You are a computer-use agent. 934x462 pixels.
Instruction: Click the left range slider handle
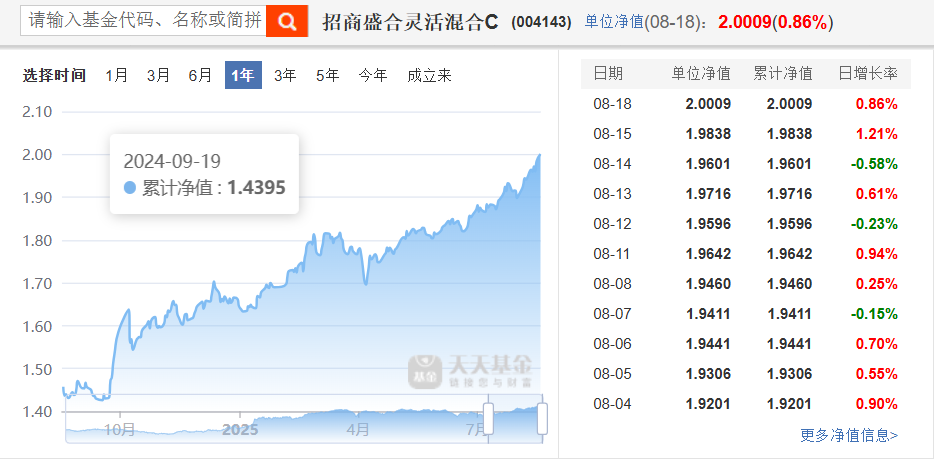pyautogui.click(x=488, y=419)
